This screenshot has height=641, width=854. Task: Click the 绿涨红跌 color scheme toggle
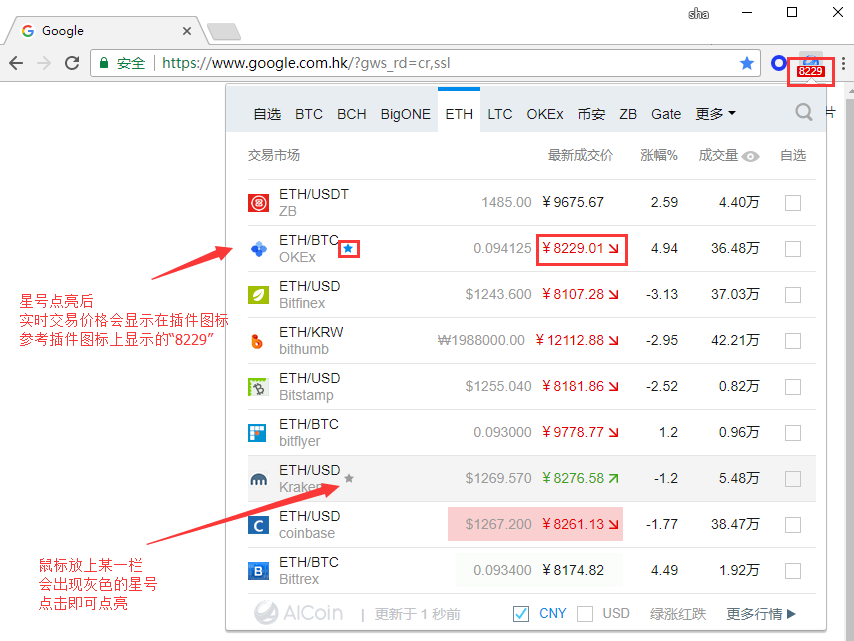(678, 614)
